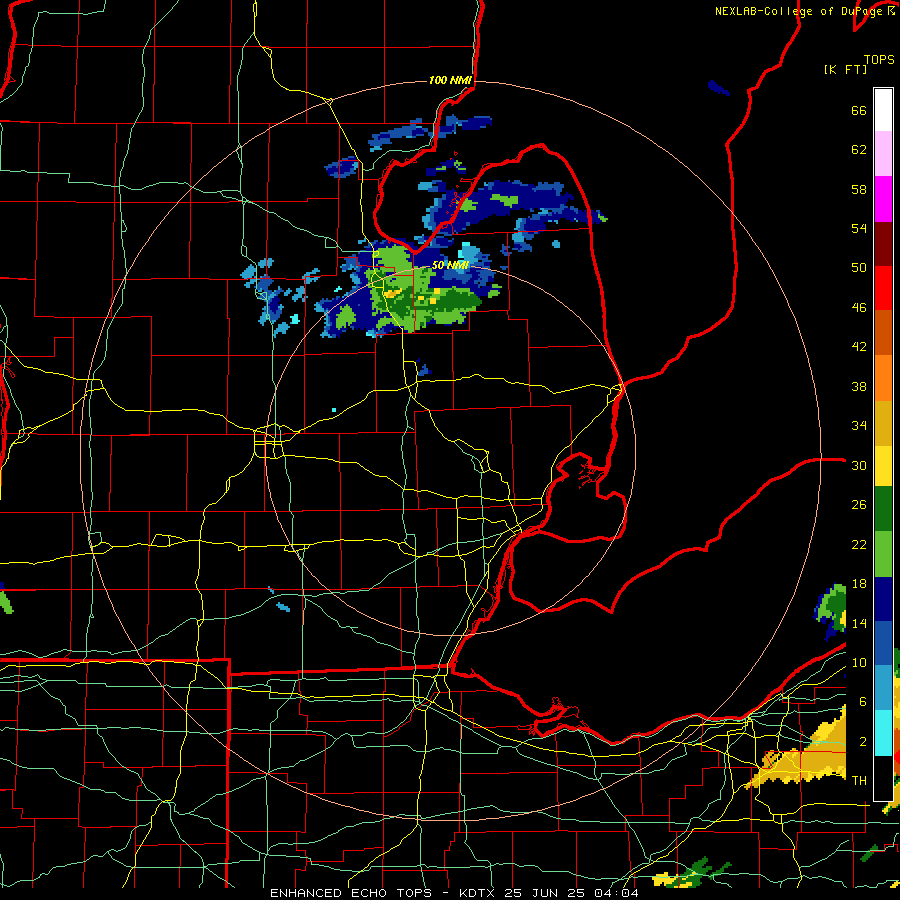The height and width of the screenshot is (900, 900).
Task: Click the 'TOPS' legend title
Action: (x=879, y=59)
